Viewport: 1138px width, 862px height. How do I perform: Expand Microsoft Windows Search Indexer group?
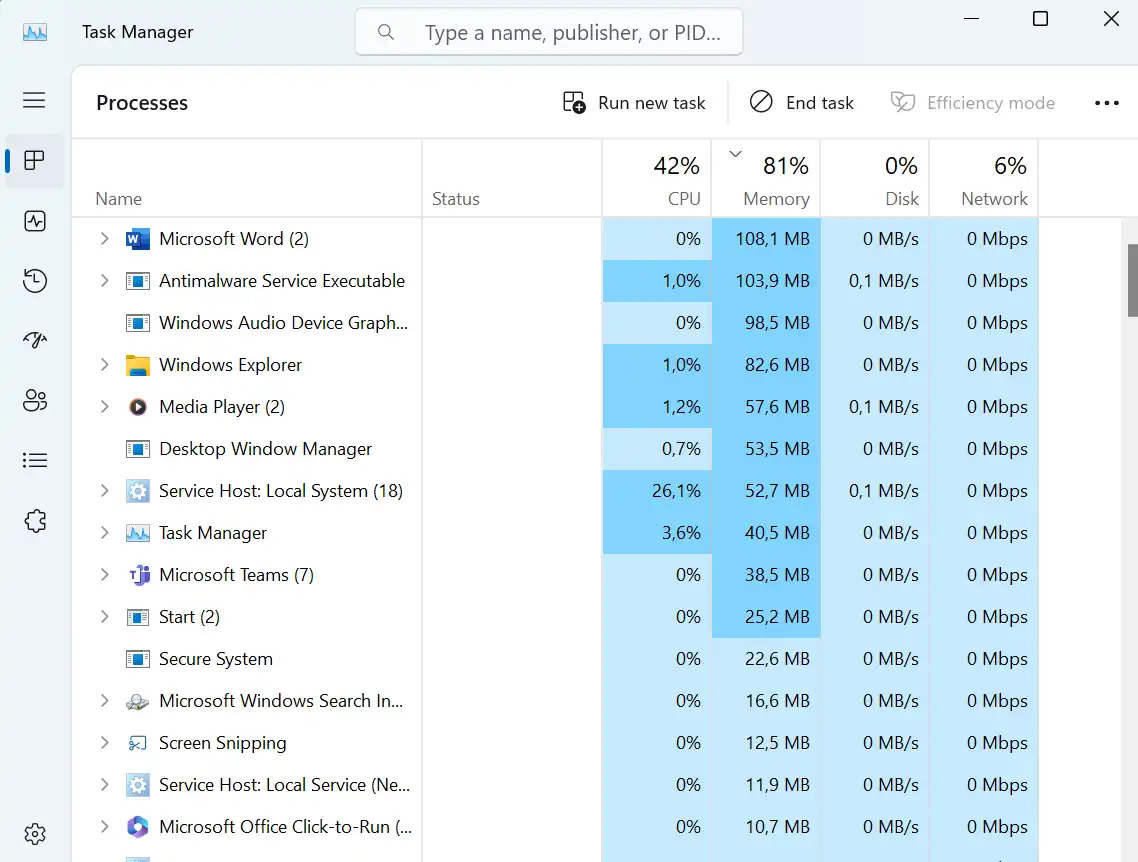105,701
